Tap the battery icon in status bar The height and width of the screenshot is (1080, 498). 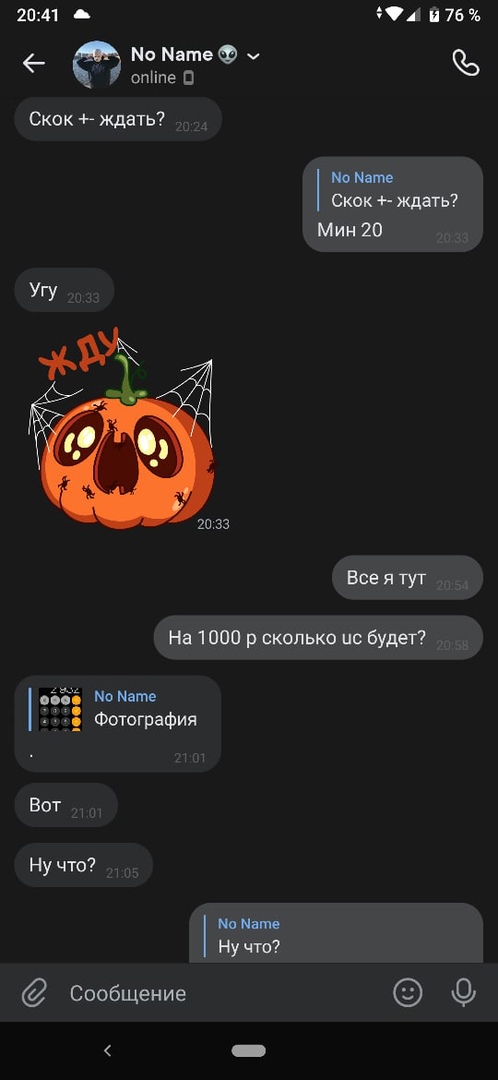point(434,14)
